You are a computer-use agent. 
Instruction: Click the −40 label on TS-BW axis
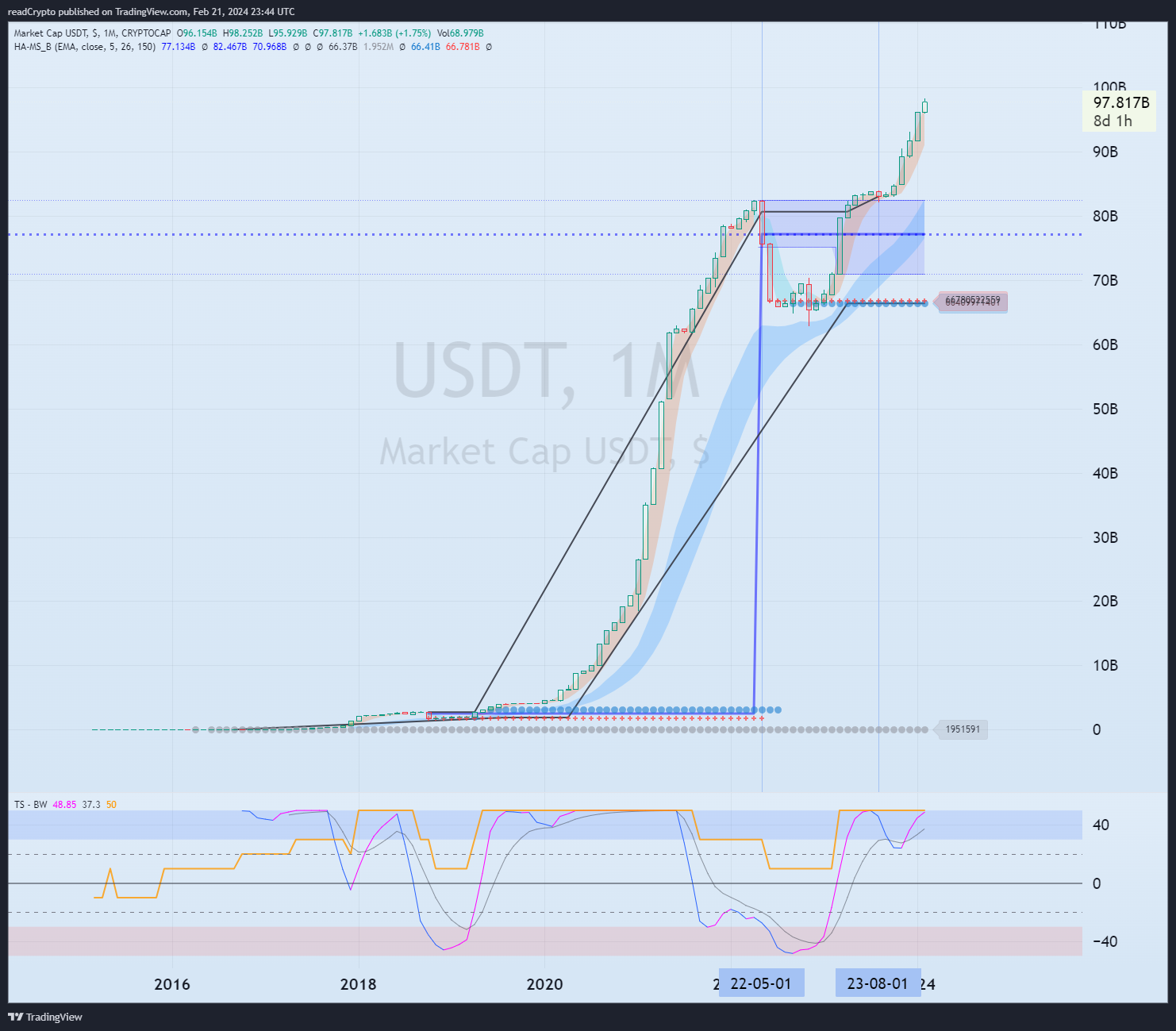click(x=1105, y=942)
